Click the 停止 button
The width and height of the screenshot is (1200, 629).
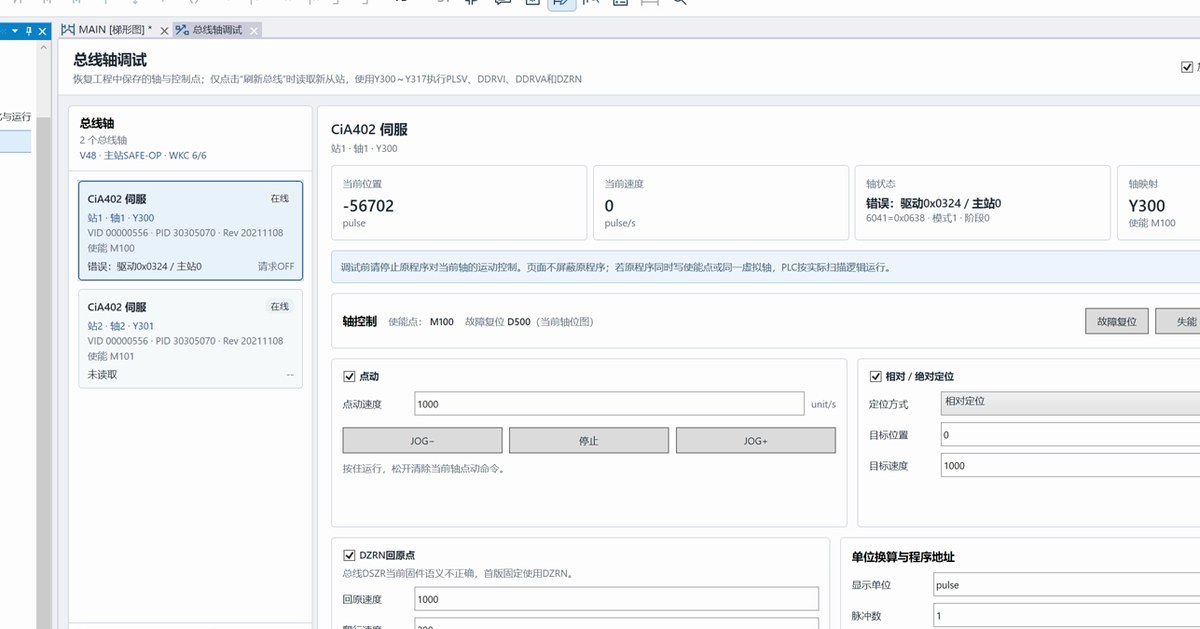tap(589, 440)
